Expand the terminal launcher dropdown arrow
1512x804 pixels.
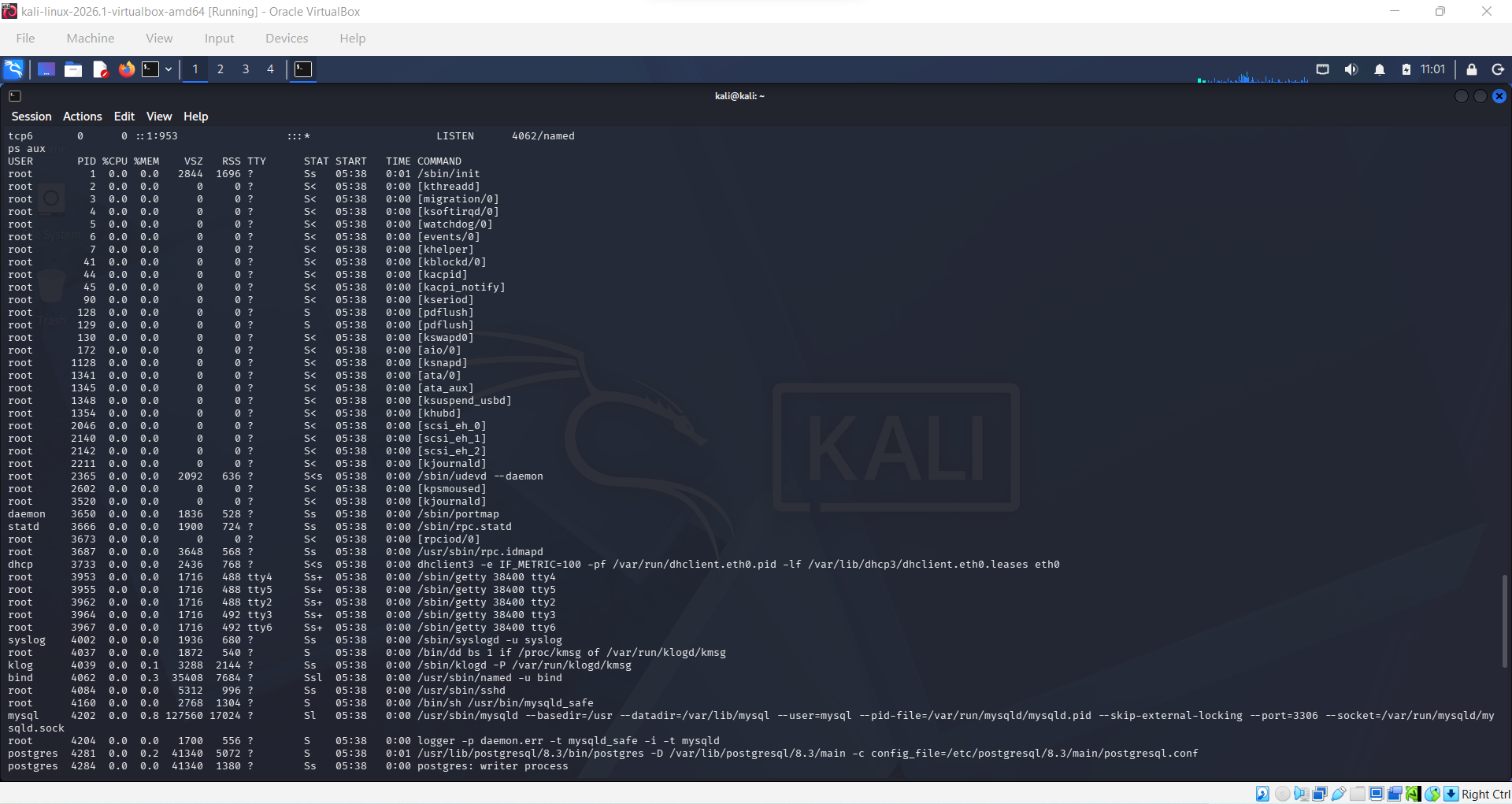[169, 69]
